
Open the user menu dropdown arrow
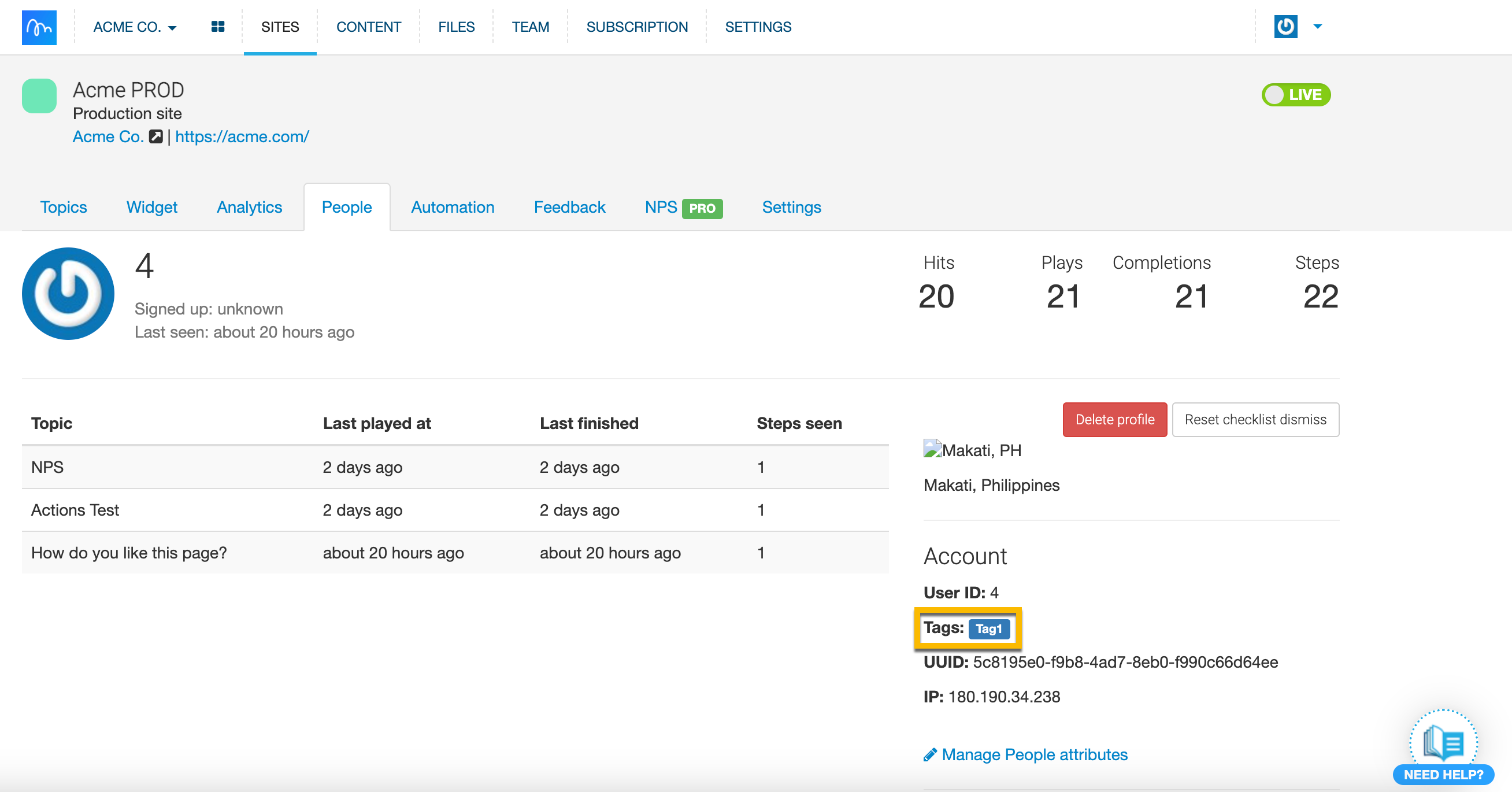pos(1317,27)
